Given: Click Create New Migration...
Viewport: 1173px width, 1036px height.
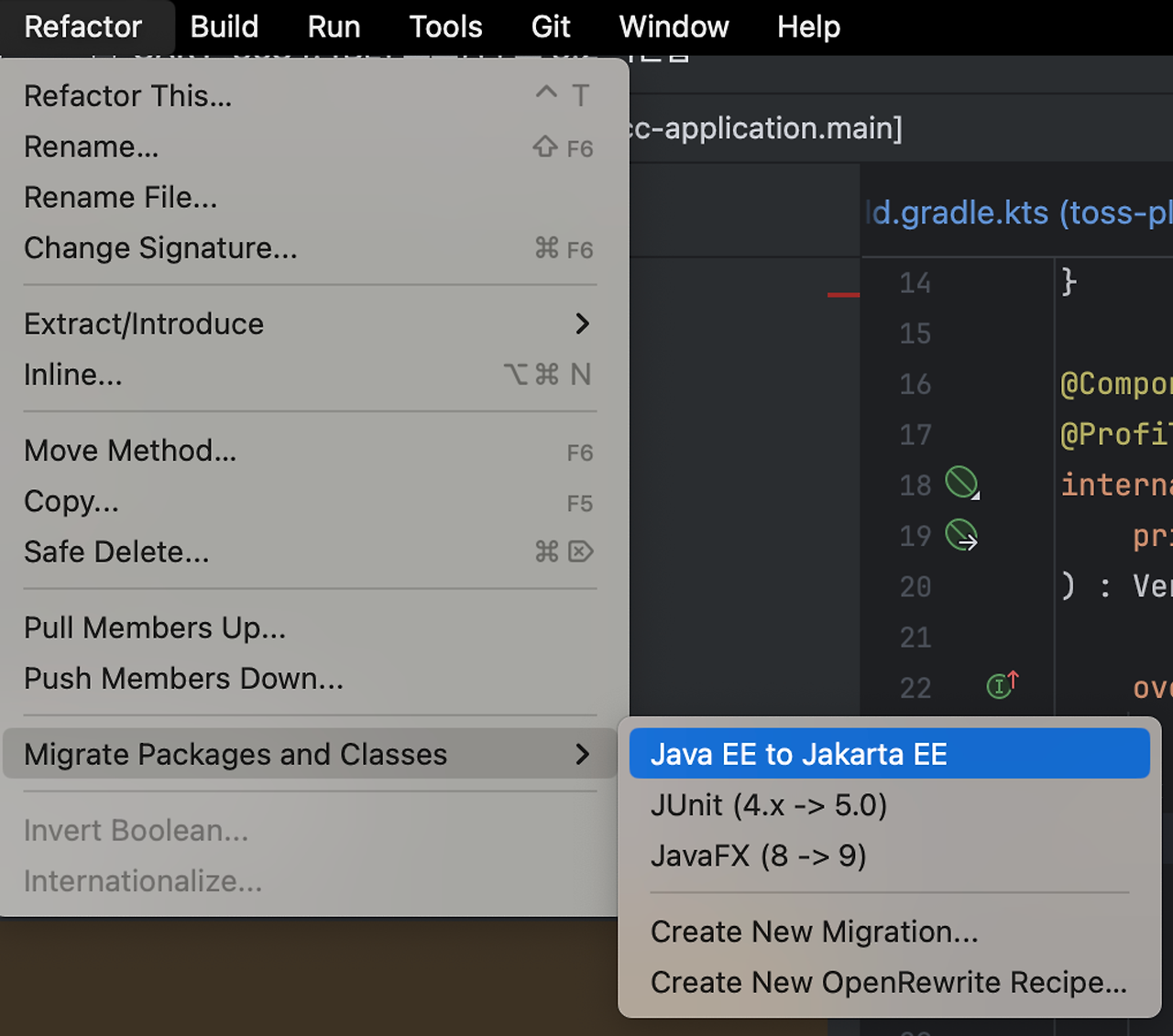Looking at the screenshot, I should coord(814,932).
